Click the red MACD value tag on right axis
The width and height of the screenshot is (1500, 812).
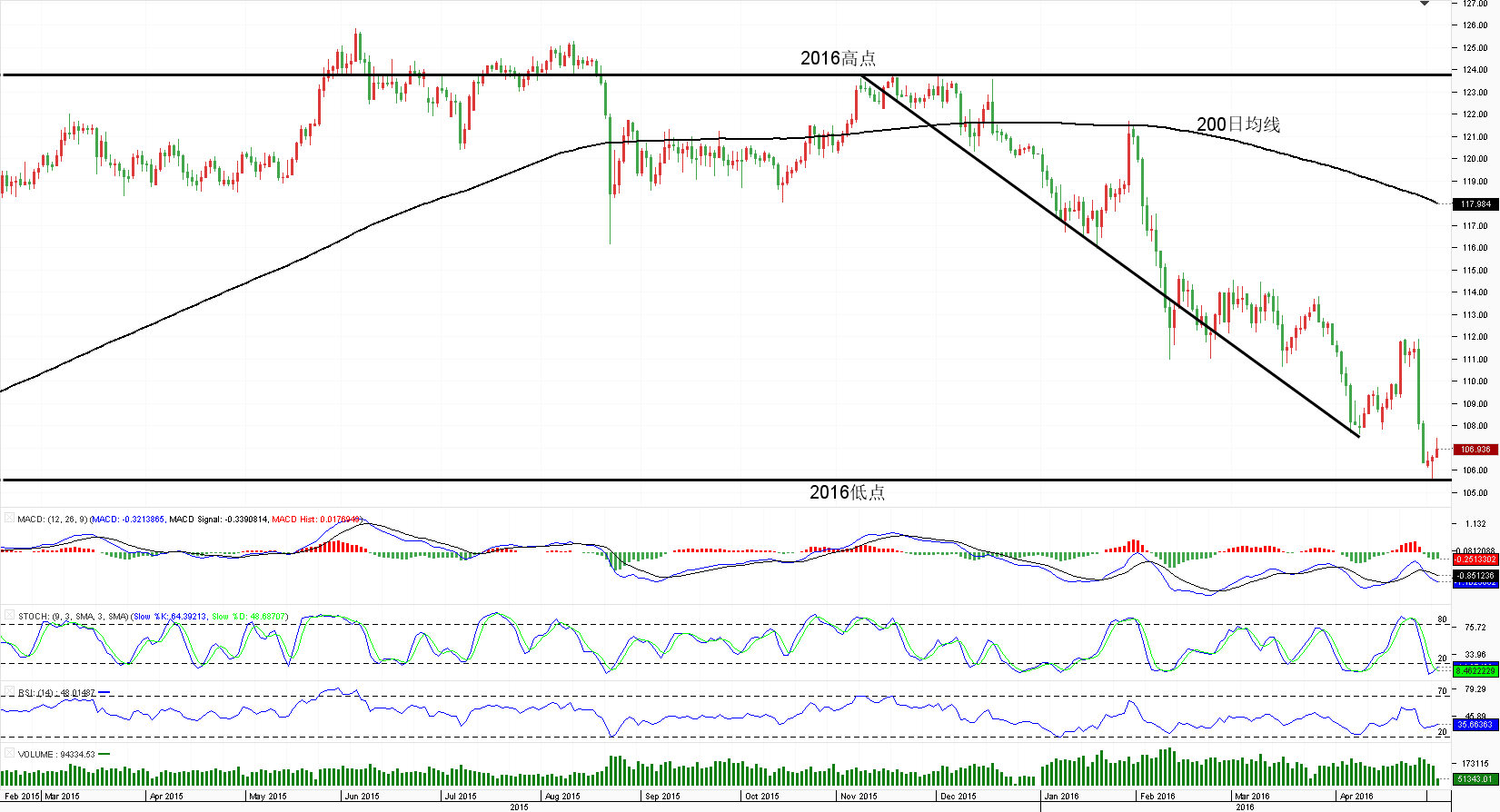[1475, 559]
